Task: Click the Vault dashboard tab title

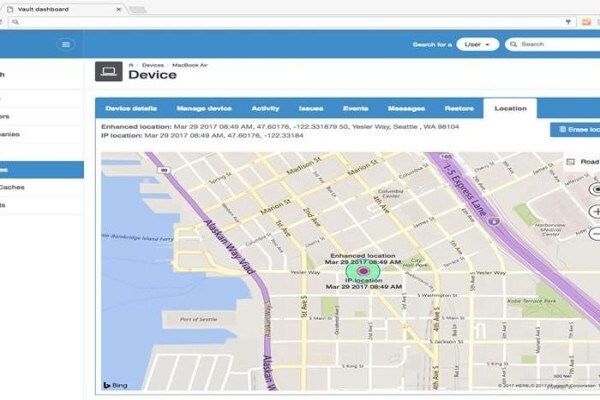Action: [43, 9]
